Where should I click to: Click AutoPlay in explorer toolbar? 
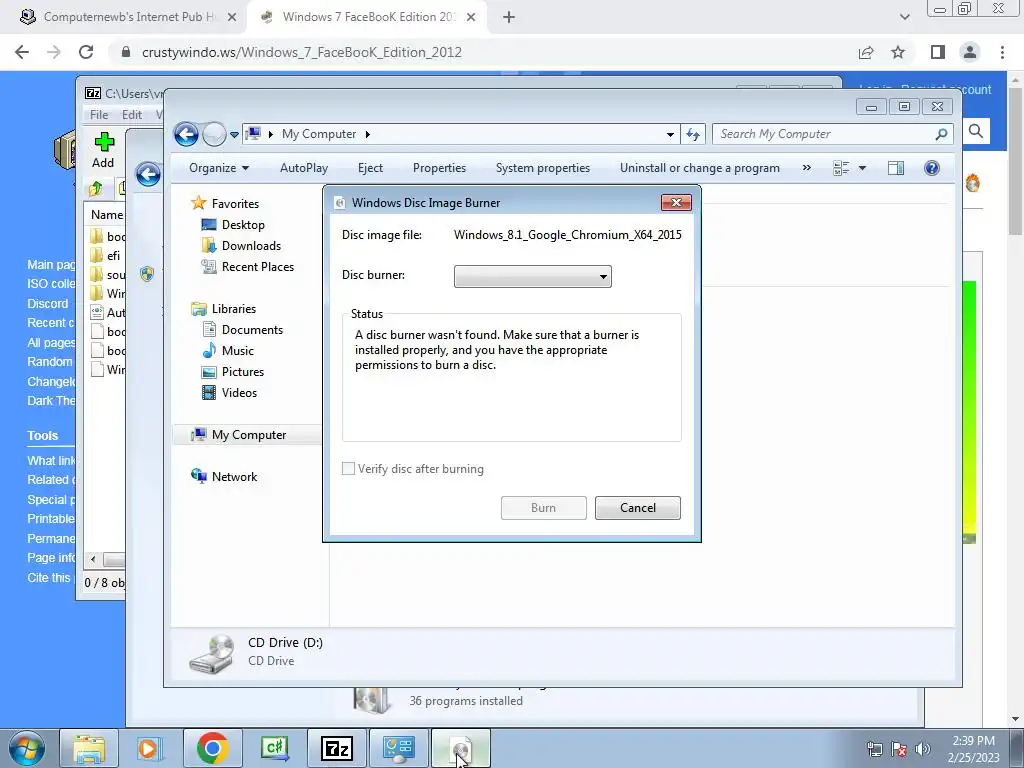coord(304,168)
